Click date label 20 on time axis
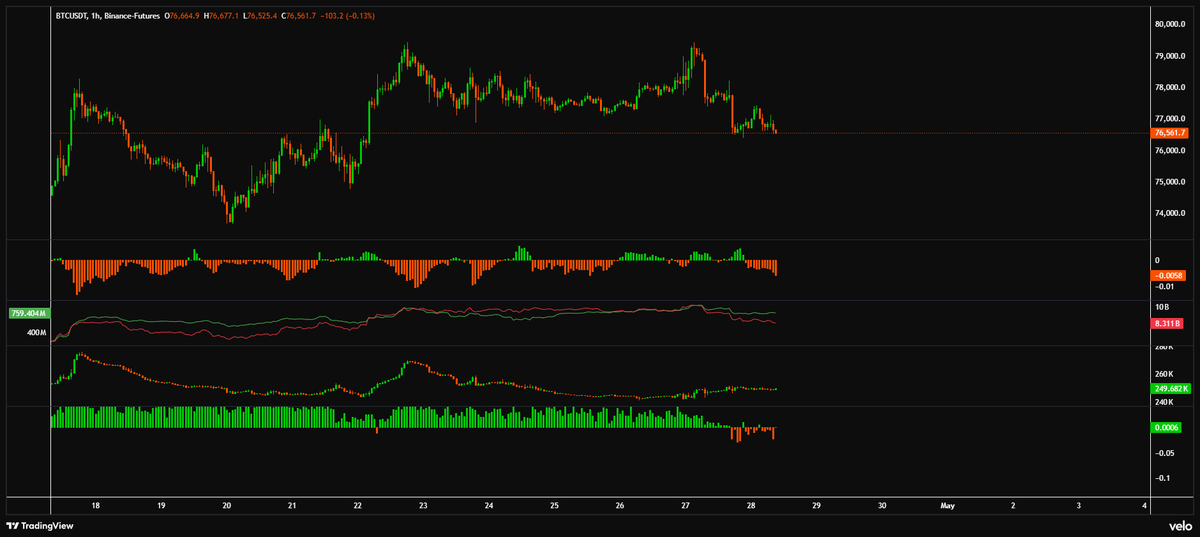1200x537 pixels. [x=226, y=506]
